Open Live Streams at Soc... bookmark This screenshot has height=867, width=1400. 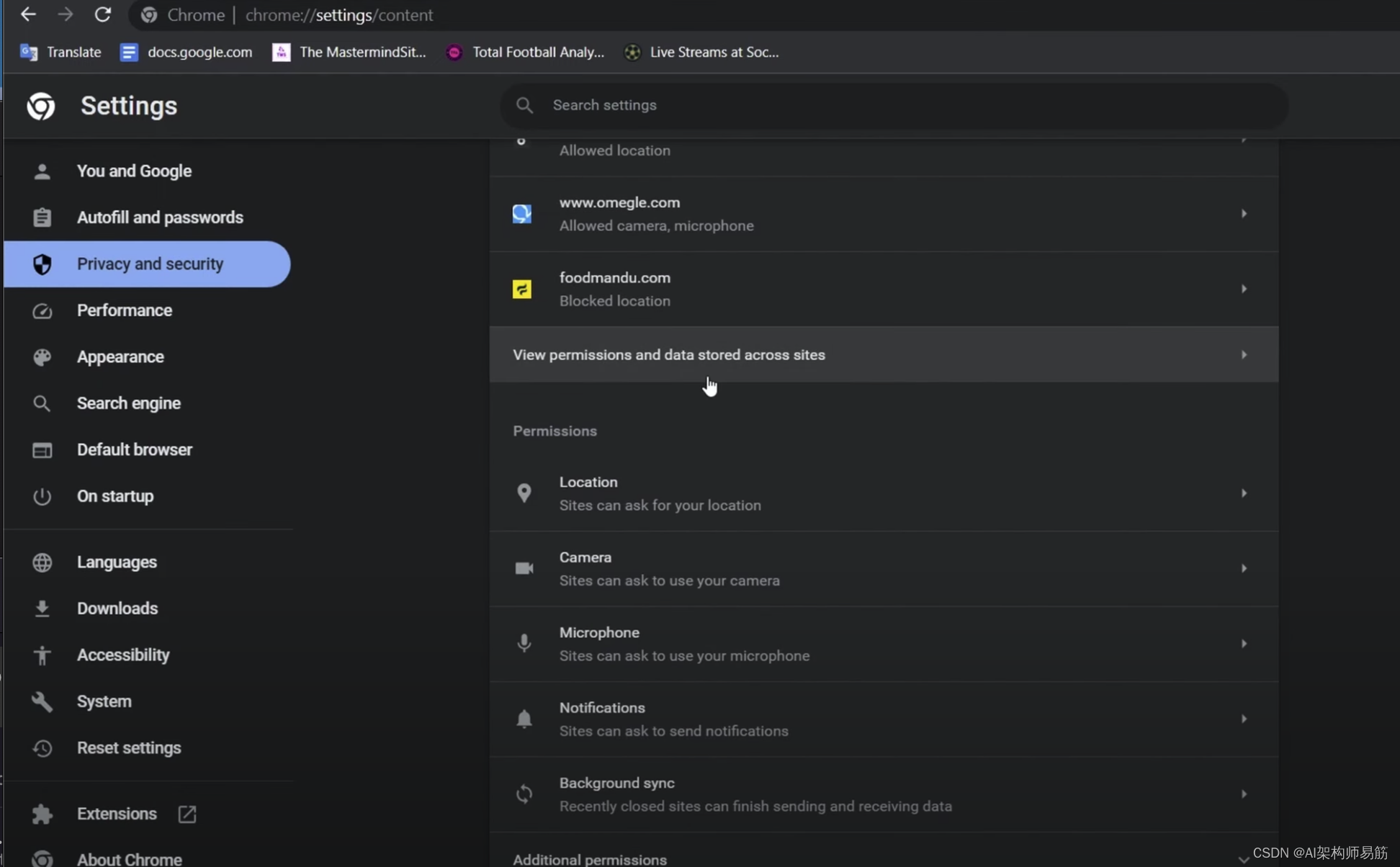[701, 52]
